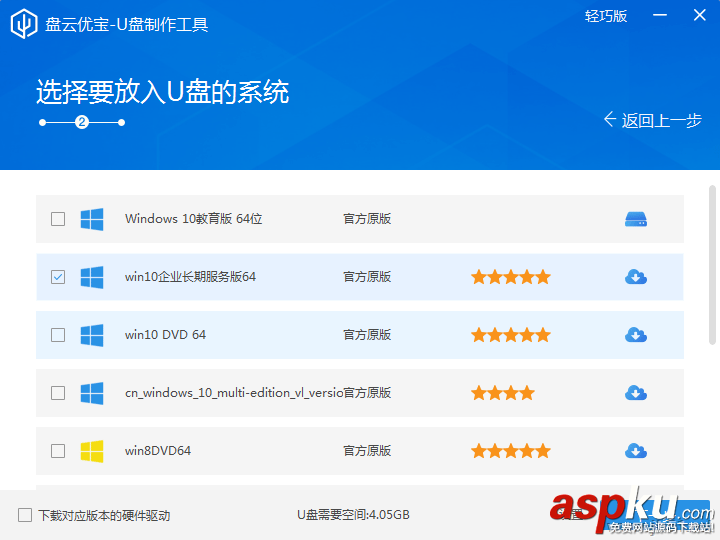
Task: Download win10企业长期服务版64 via cloud icon
Action: pyautogui.click(x=636, y=277)
